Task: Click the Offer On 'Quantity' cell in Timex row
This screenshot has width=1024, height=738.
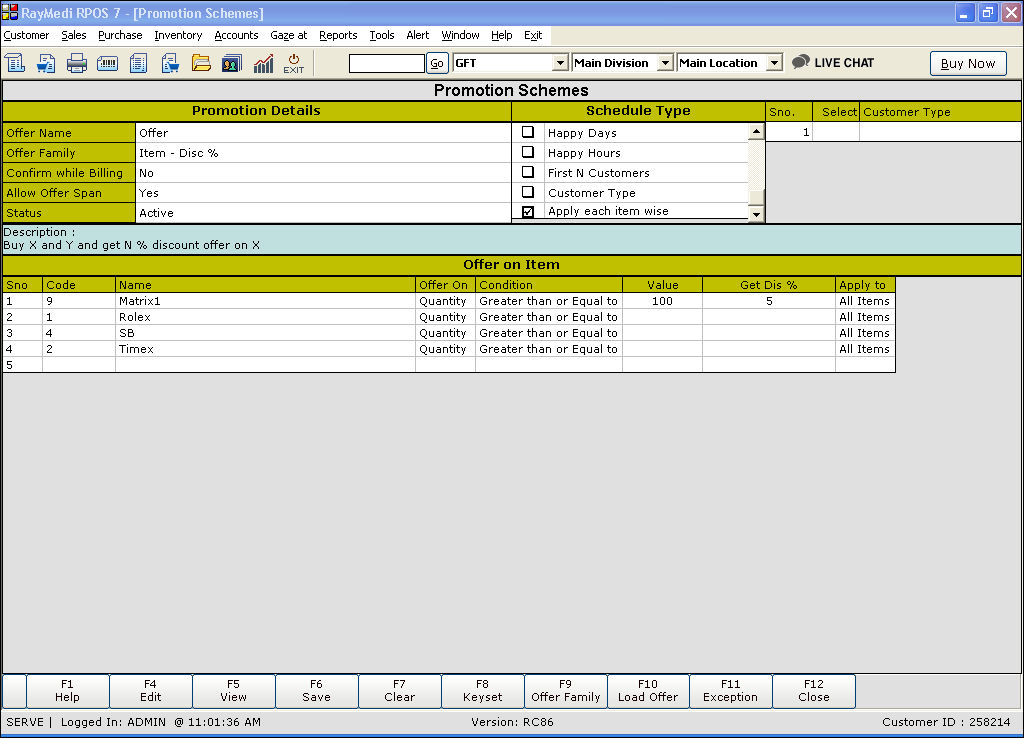Action: point(445,349)
